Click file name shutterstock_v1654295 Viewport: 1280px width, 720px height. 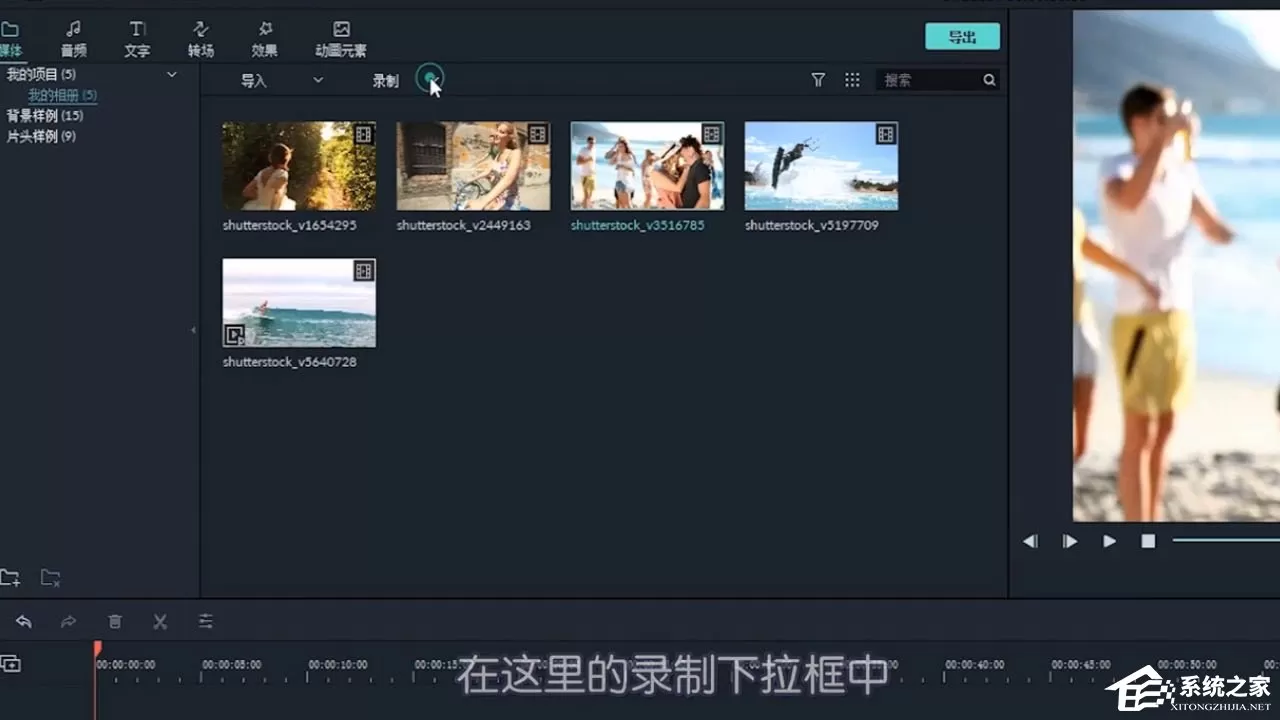tap(289, 226)
